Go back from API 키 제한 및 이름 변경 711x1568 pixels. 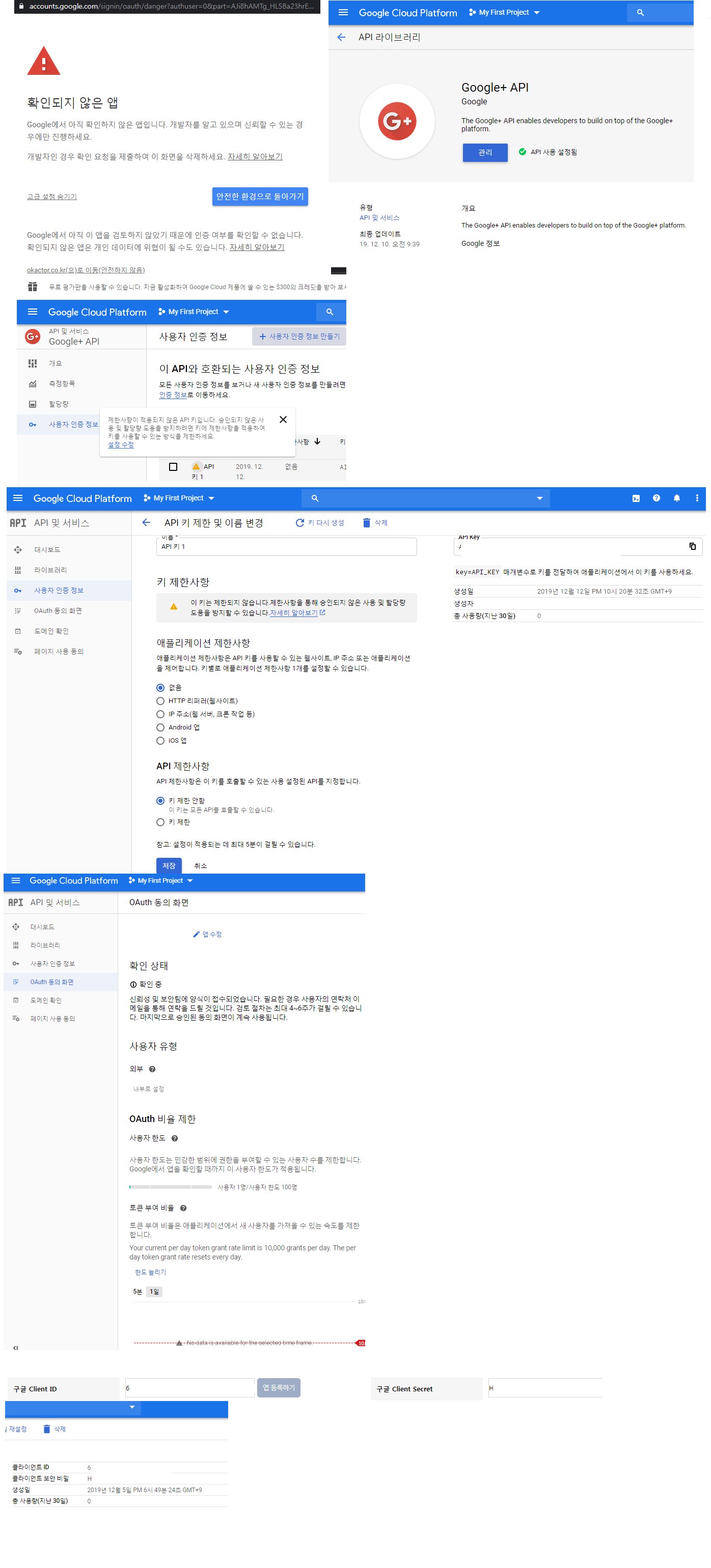point(146,522)
